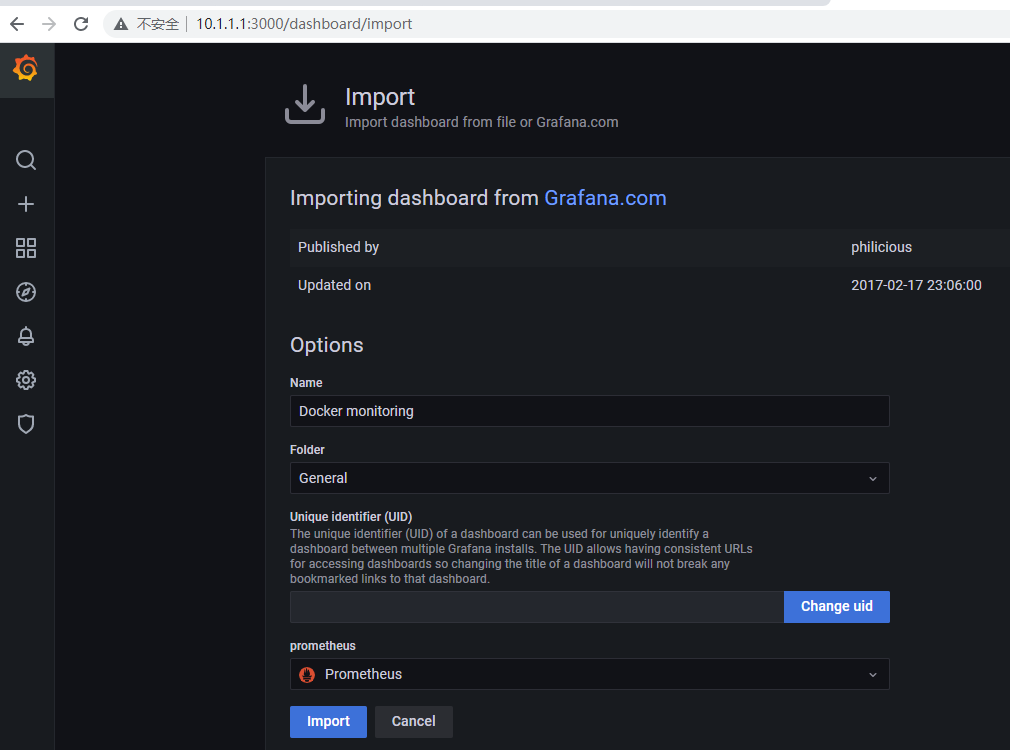
Task: Open the Explore compass icon
Action: (x=26, y=292)
